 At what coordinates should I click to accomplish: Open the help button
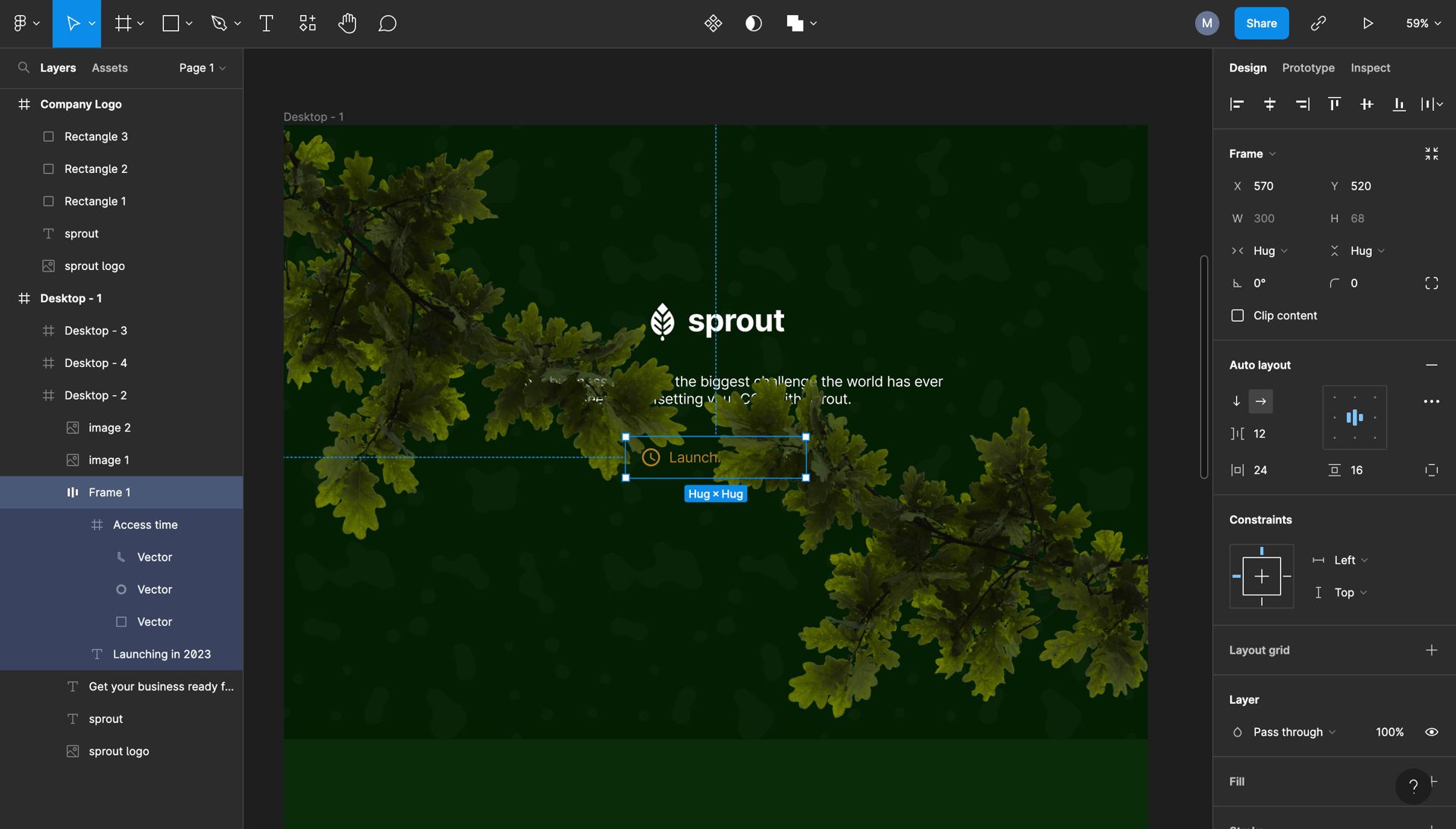tap(1413, 786)
